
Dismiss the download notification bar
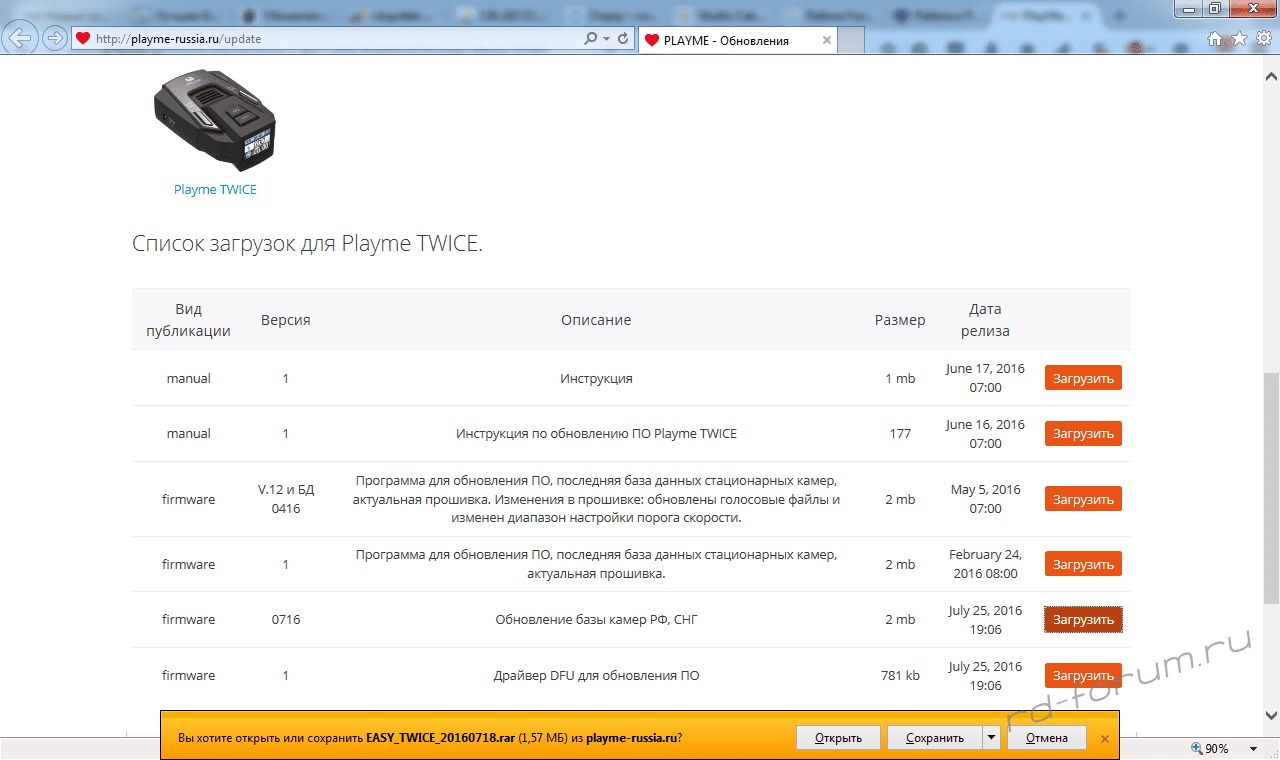pyautogui.click(x=1105, y=738)
